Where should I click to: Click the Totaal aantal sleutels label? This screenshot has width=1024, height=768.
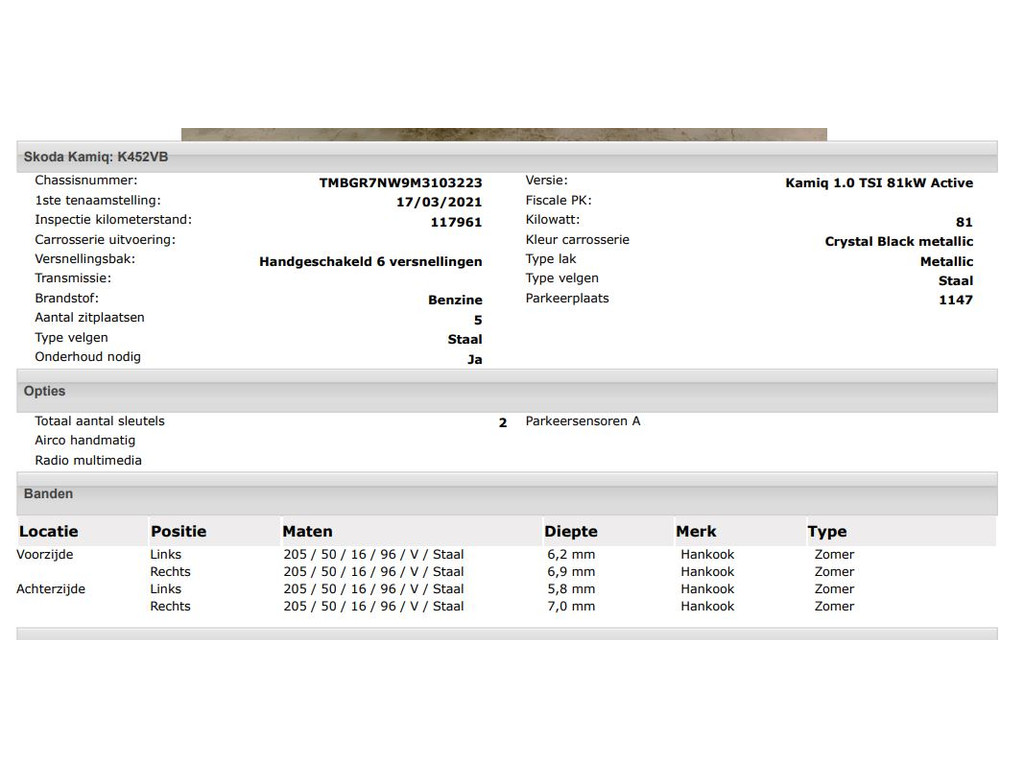[99, 421]
